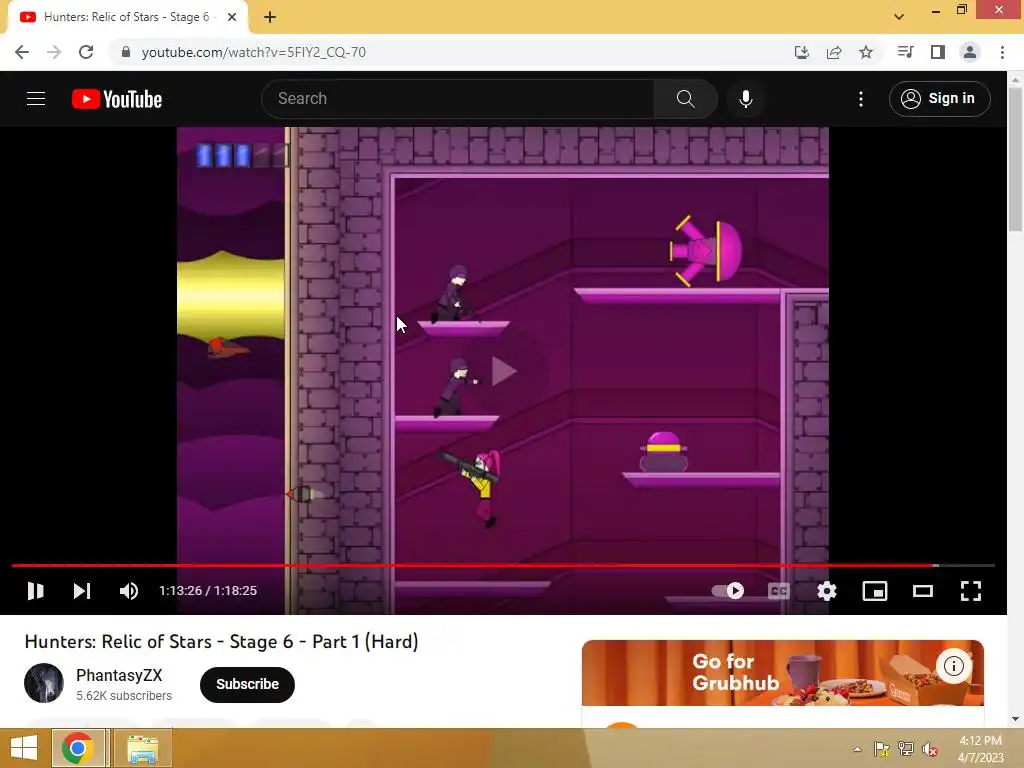
Task: Go back in browser history
Action: pos(22,52)
